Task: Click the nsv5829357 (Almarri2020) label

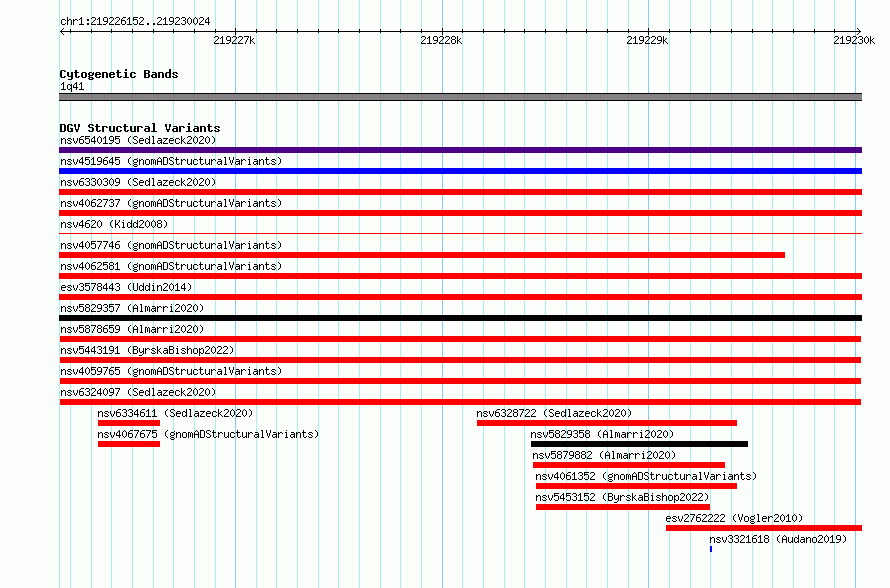Action: 132,308
